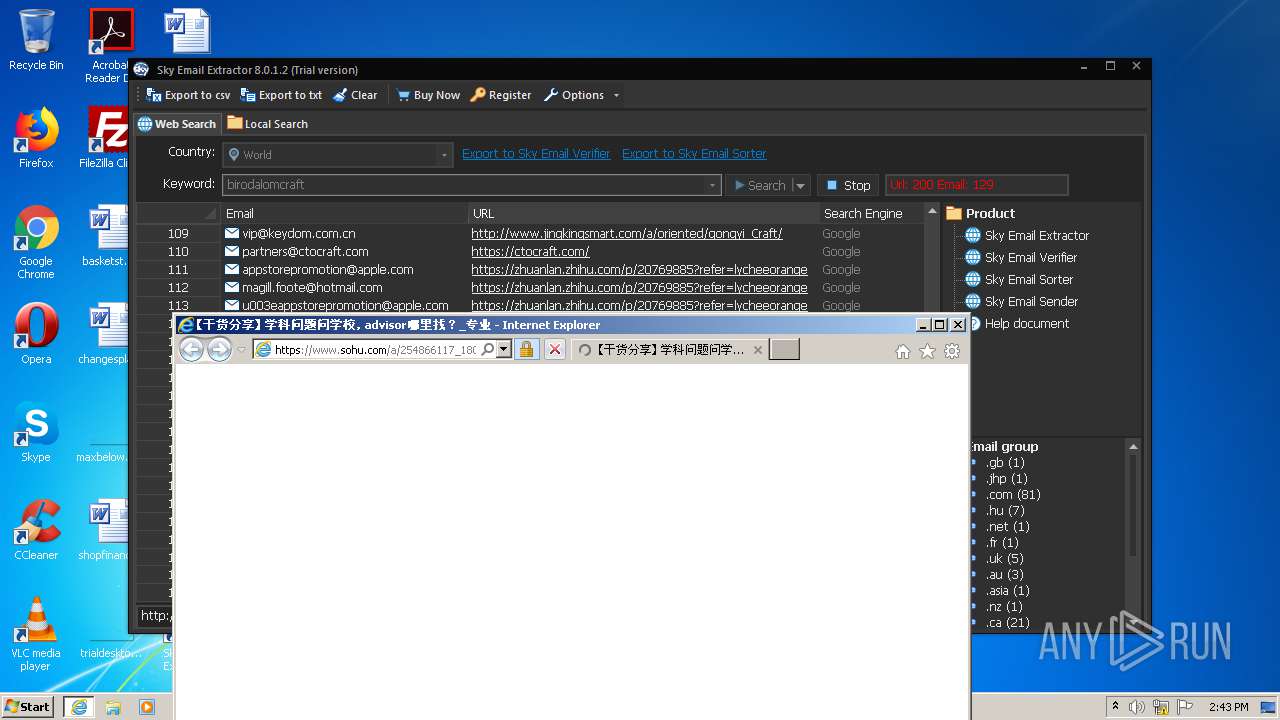Open the IE Favorites star
The height and width of the screenshot is (720, 1280).
(x=927, y=351)
